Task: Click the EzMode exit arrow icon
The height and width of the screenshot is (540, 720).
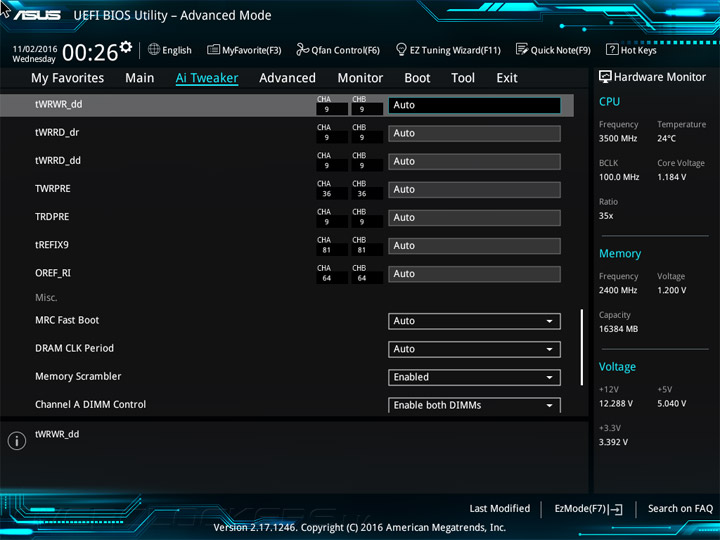Action: [615, 509]
